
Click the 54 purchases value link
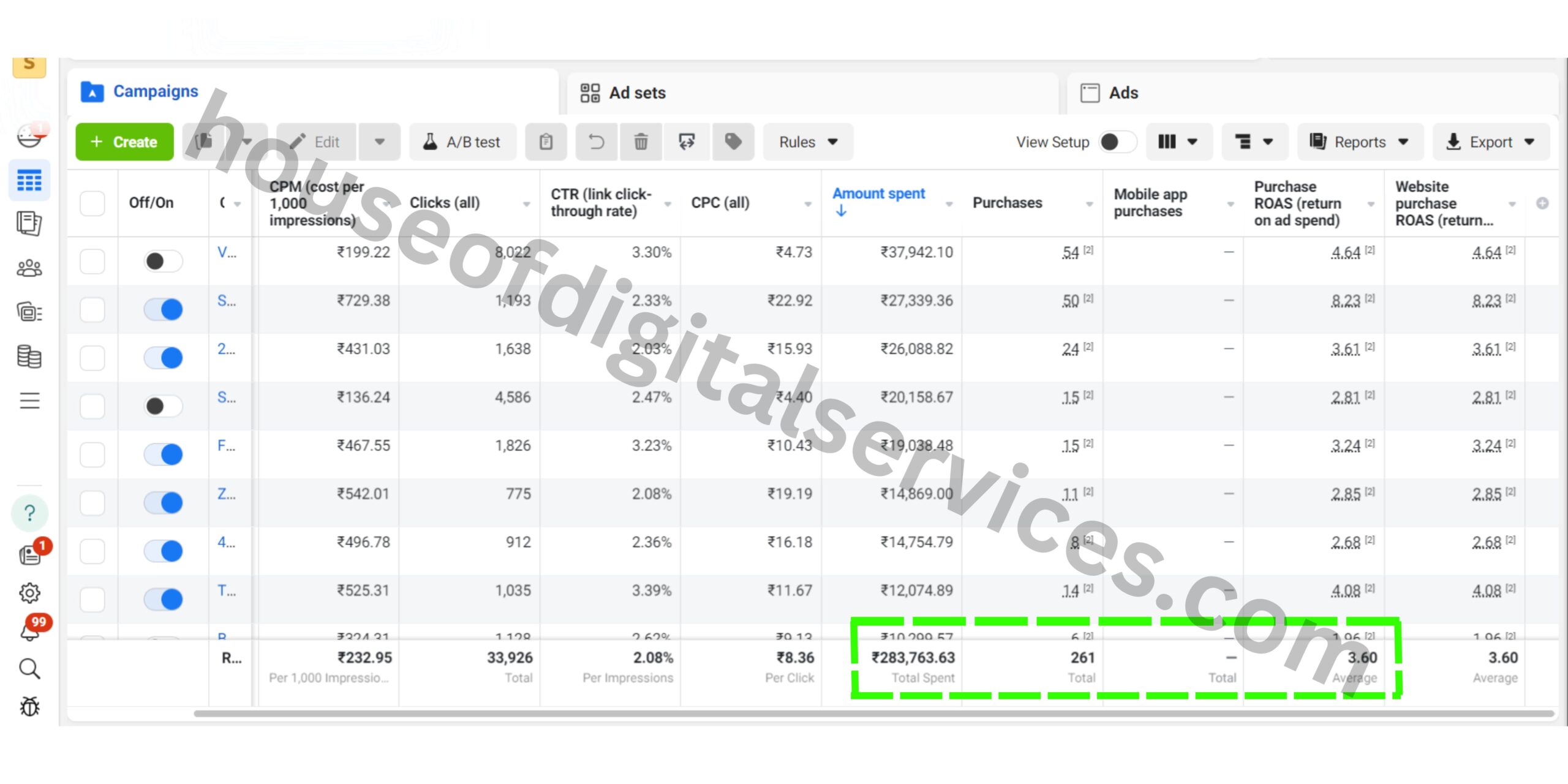coord(1070,252)
